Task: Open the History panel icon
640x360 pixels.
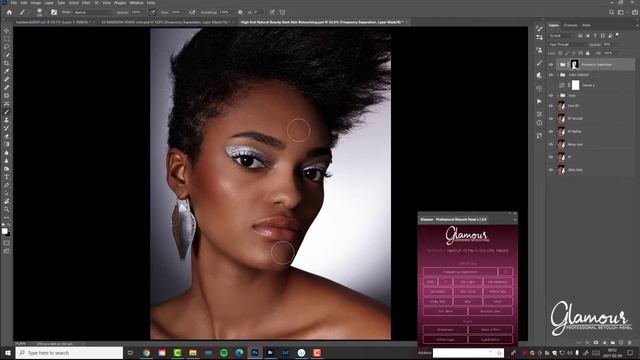Action: (539, 88)
